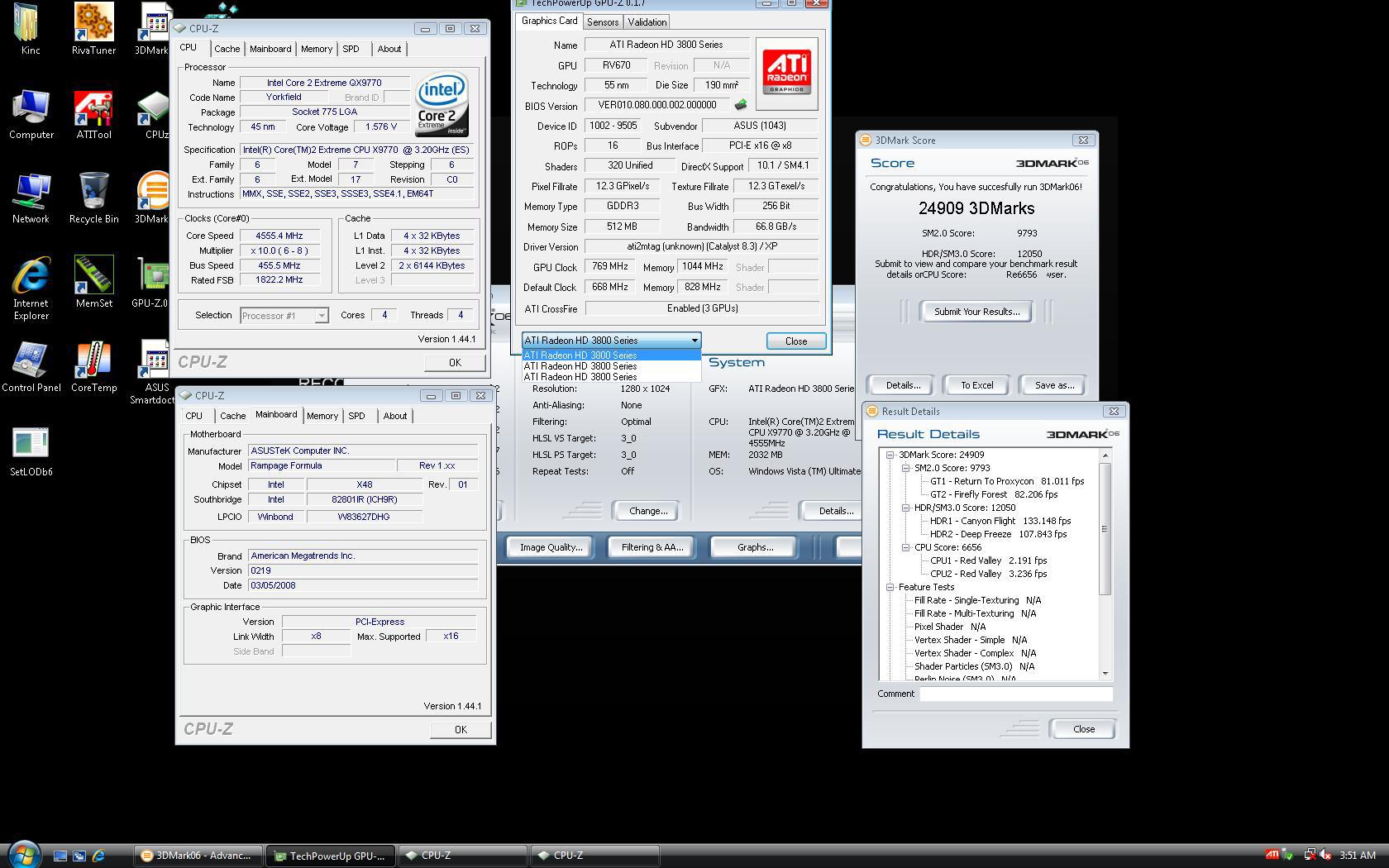Click Submit Your Results button
The width and height of the screenshot is (1389, 868).
976,312
